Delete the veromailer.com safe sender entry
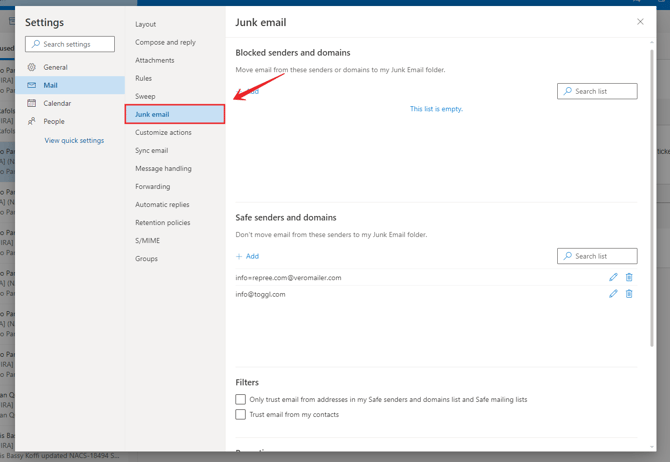670x462 pixels. point(629,277)
